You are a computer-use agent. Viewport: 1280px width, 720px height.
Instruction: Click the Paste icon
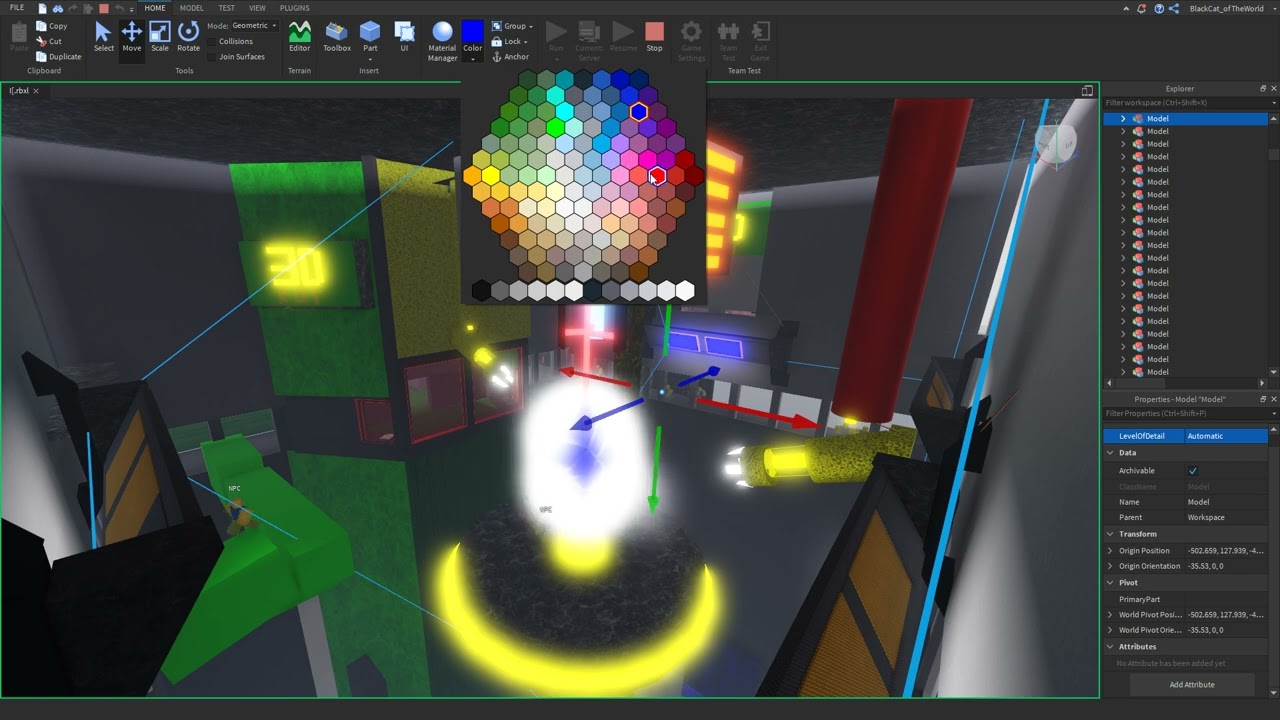[x=18, y=33]
